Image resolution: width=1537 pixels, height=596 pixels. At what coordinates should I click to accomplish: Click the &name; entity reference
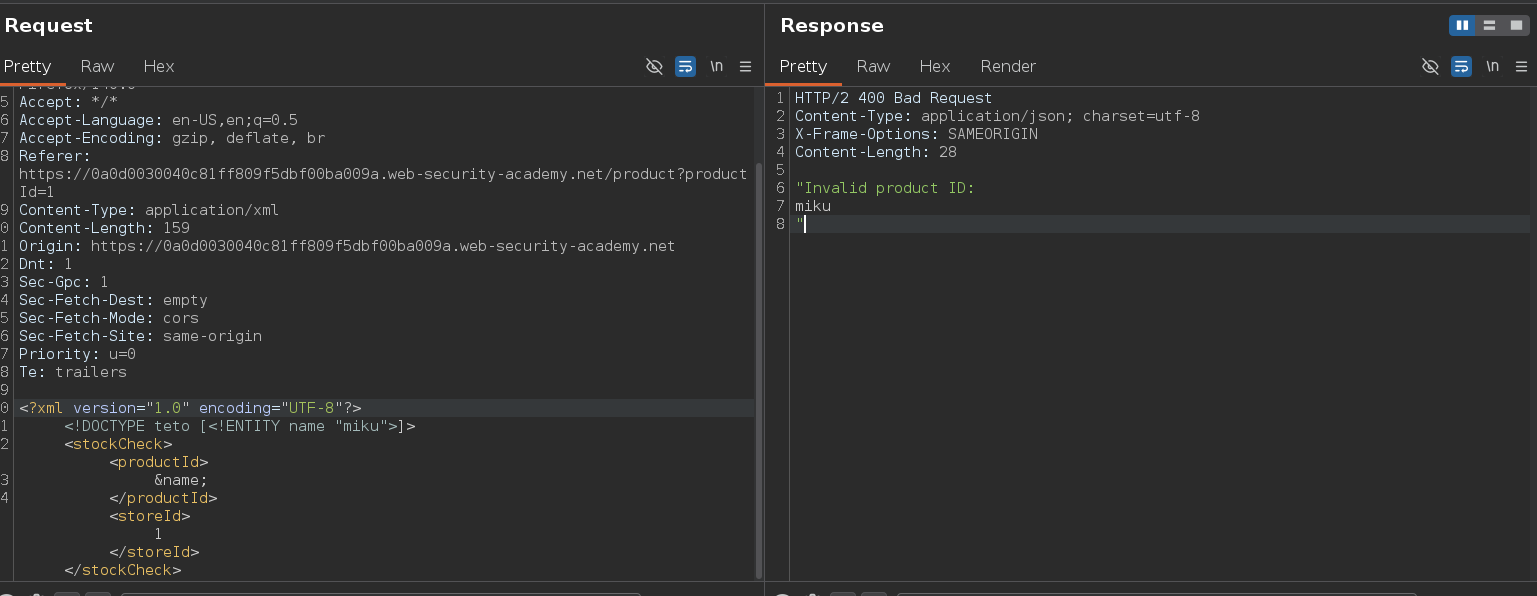pyautogui.click(x=181, y=480)
